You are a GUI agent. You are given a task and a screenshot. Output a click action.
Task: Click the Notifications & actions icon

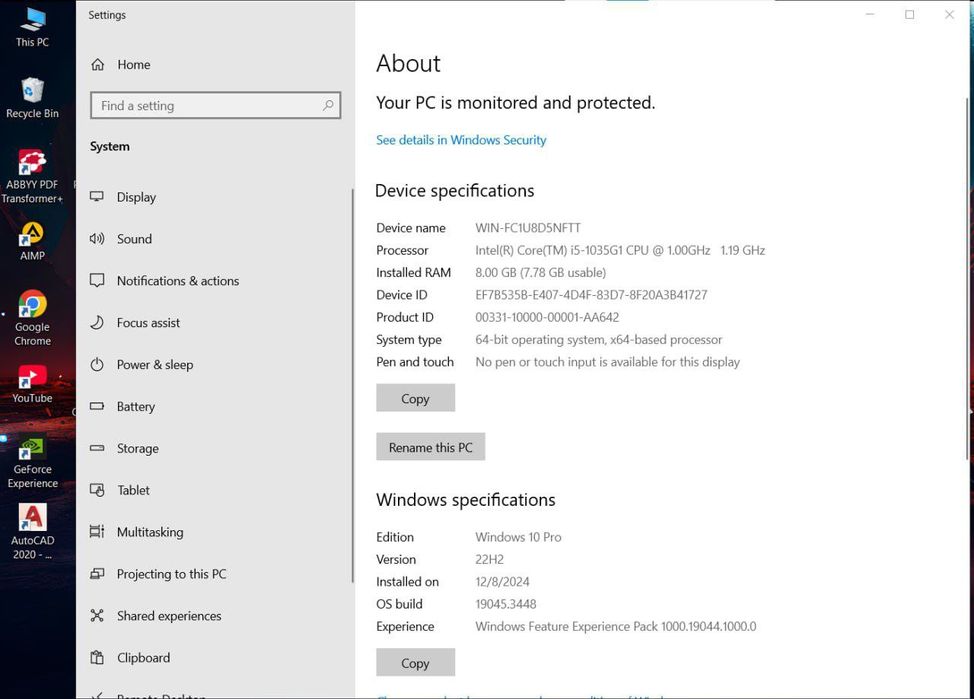coord(97,280)
